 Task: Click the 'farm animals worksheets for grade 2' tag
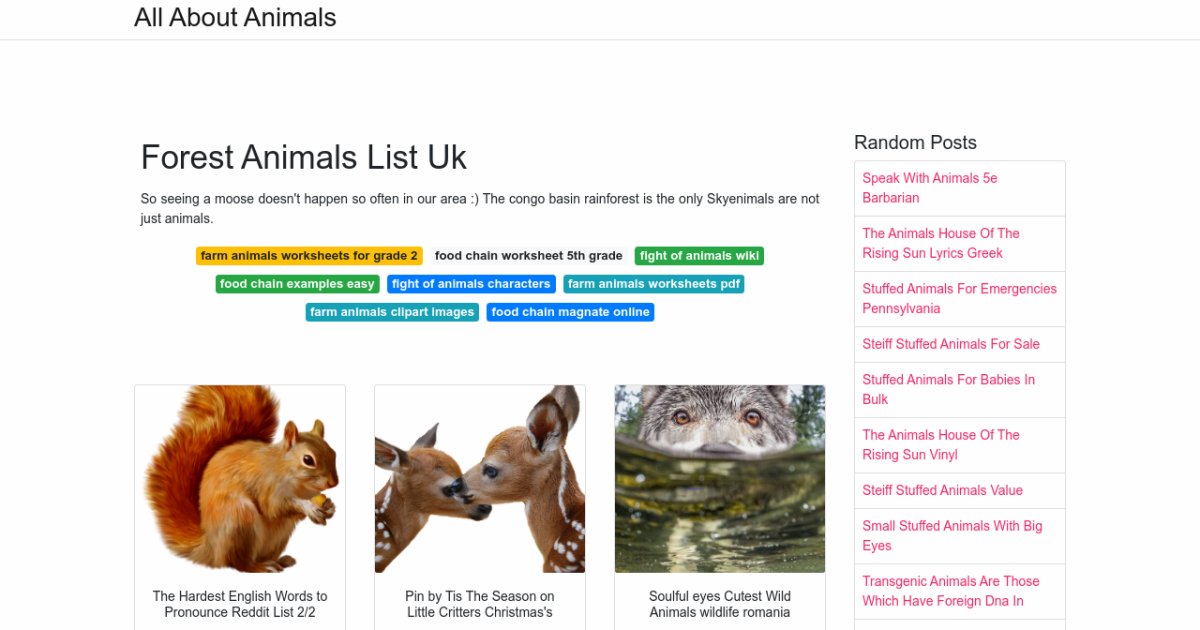click(x=309, y=256)
